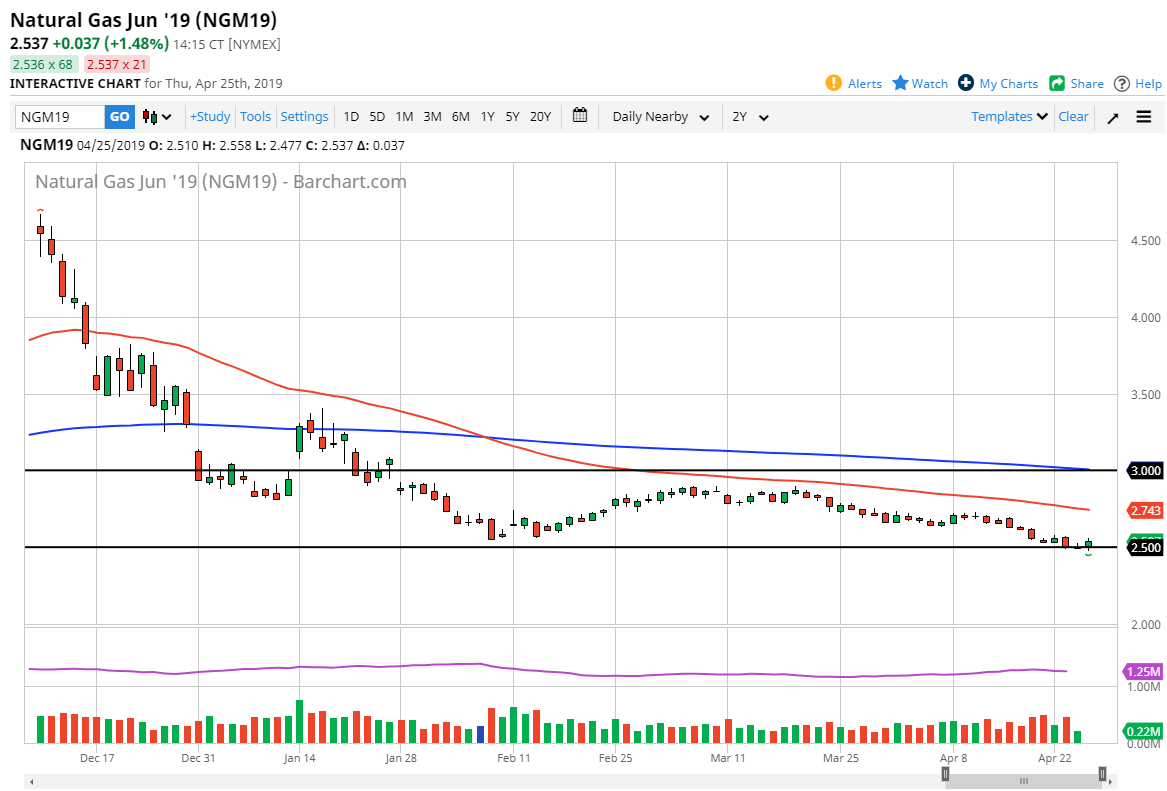Switch to the 3M time range

[432, 117]
